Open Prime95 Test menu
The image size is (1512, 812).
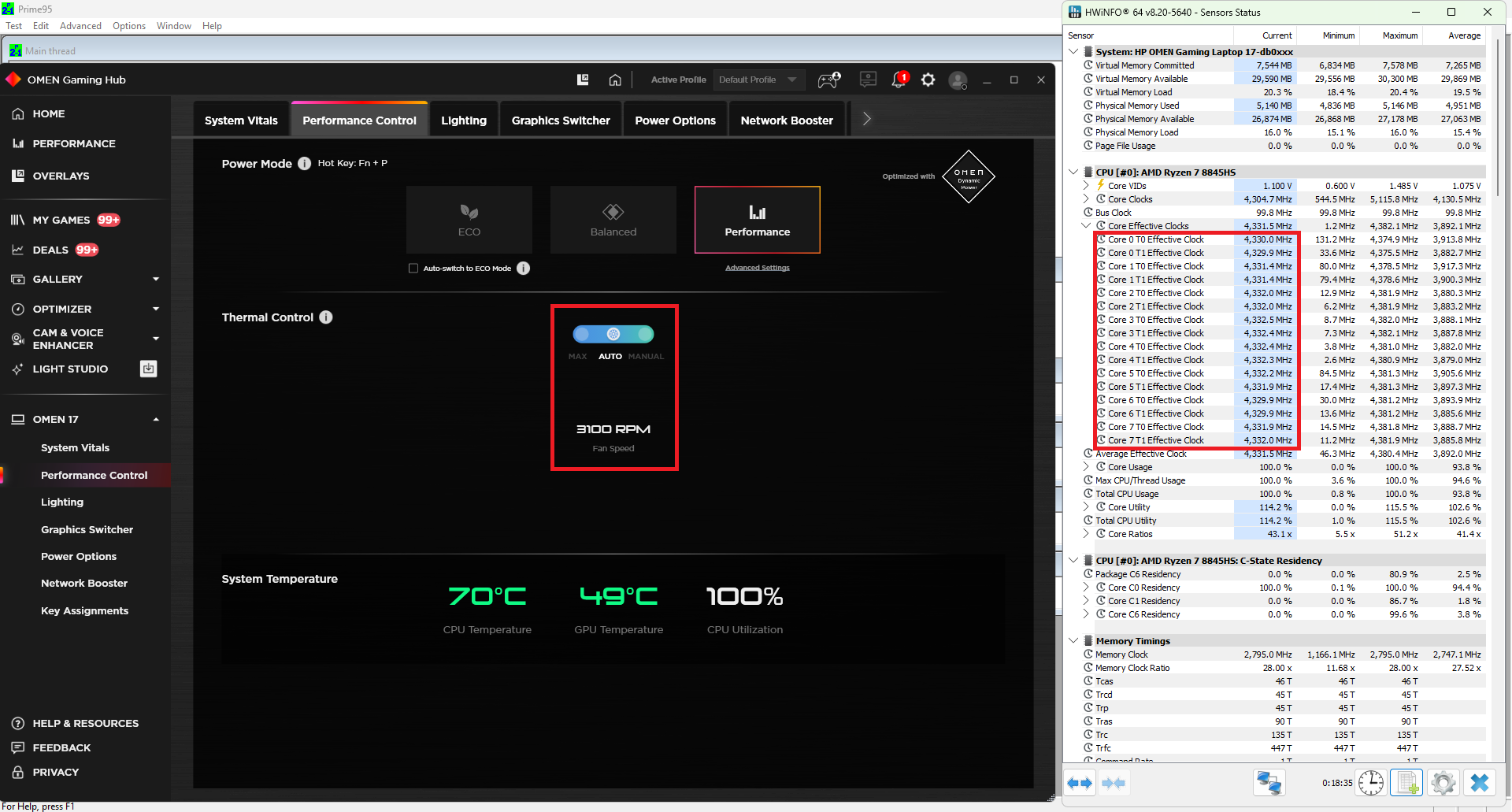pyautogui.click(x=14, y=26)
